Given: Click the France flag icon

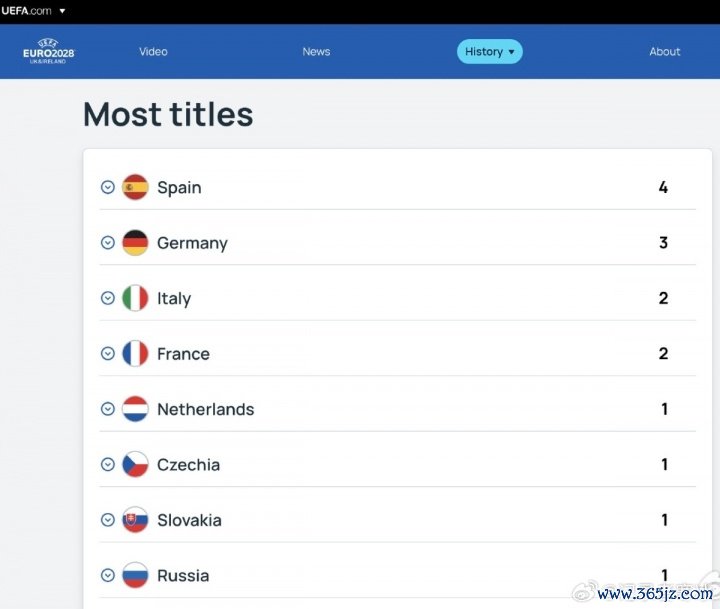Looking at the screenshot, I should [x=135, y=354].
